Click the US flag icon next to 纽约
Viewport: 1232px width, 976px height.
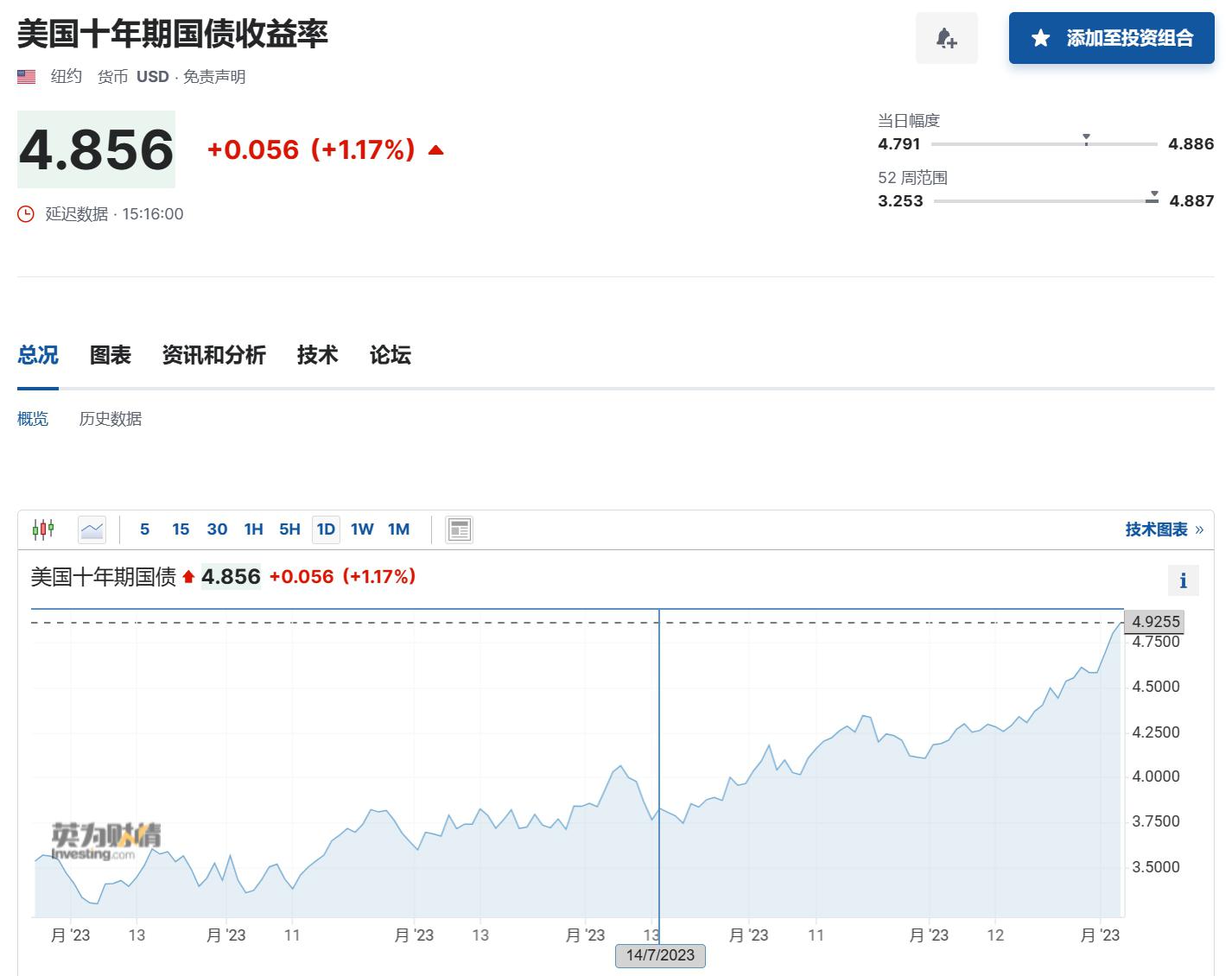pos(26,76)
